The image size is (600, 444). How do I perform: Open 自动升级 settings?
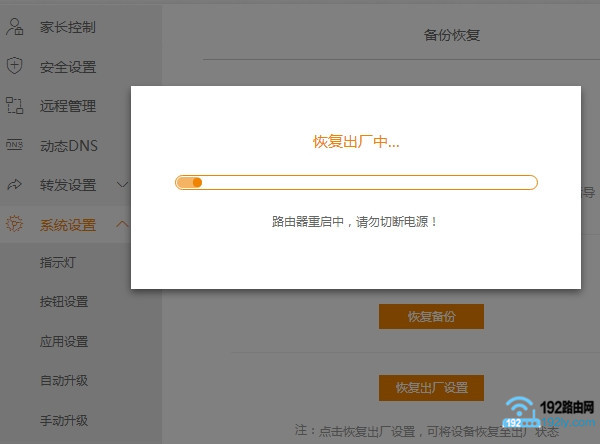[64, 380]
